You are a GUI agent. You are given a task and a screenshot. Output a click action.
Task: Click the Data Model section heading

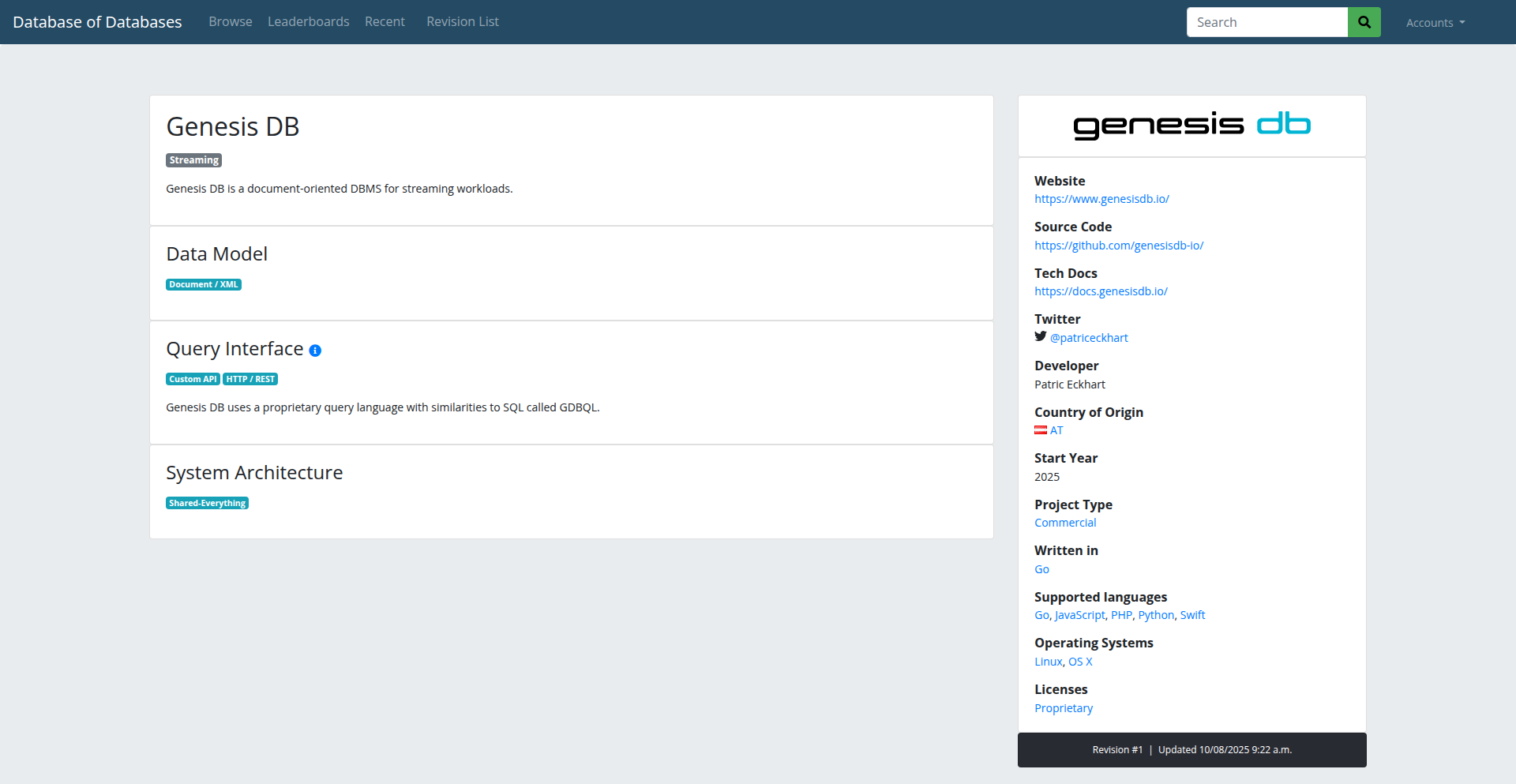216,254
